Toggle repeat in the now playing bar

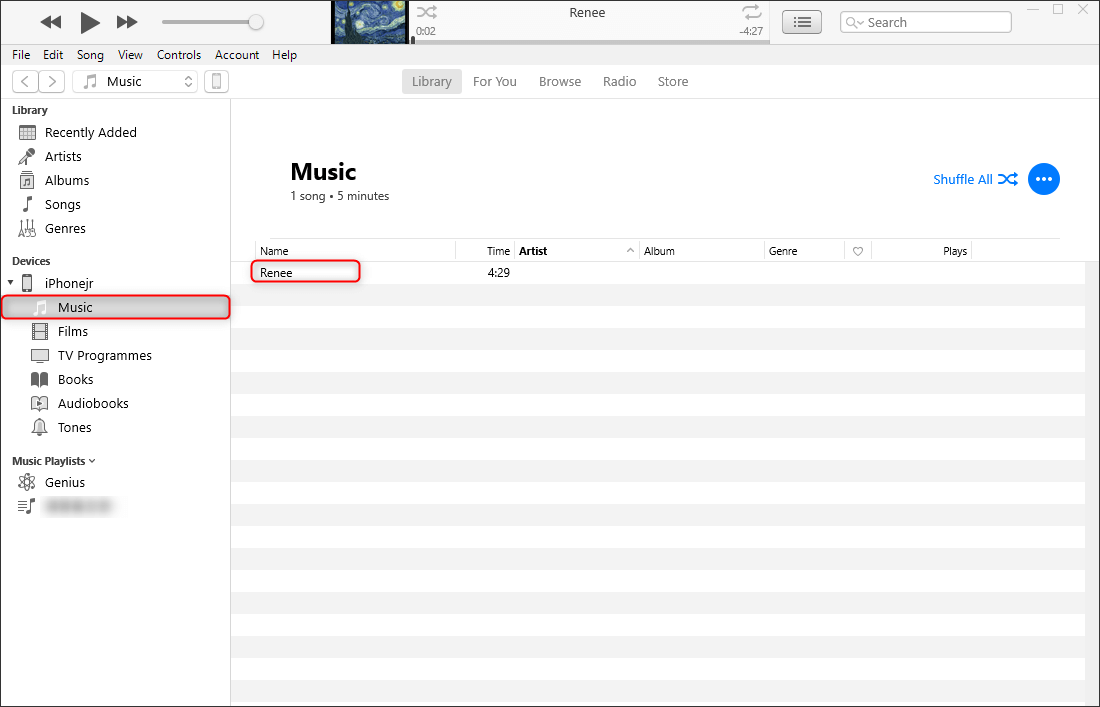click(751, 13)
